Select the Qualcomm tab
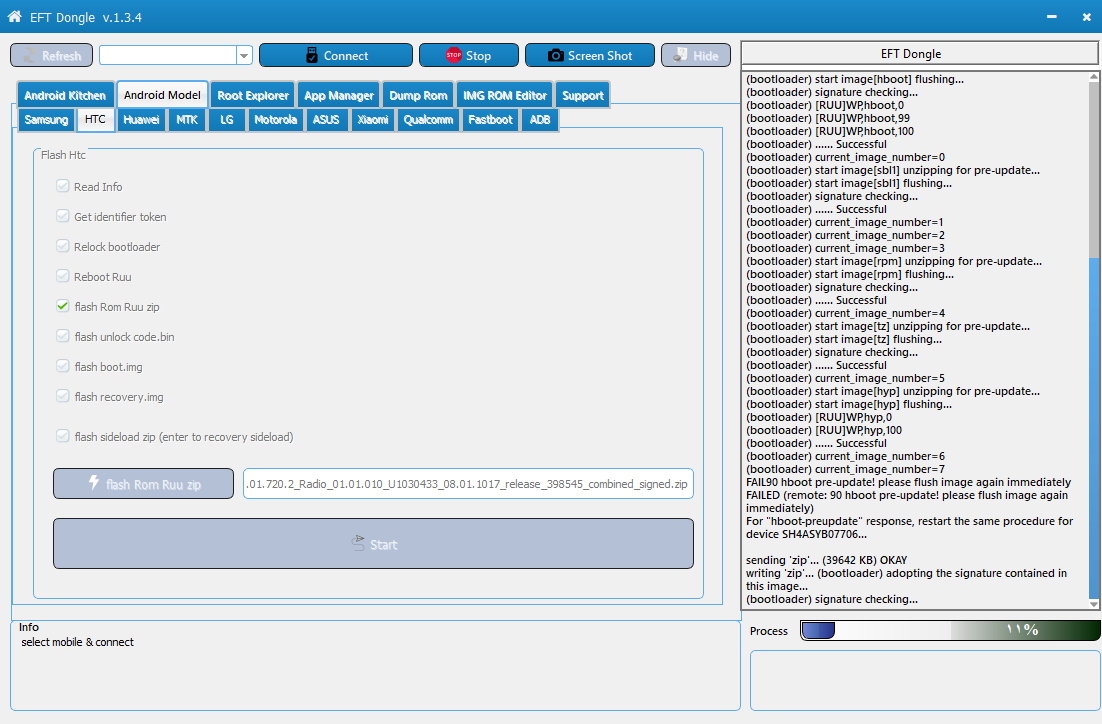This screenshot has height=724, width=1102. pyautogui.click(x=428, y=120)
